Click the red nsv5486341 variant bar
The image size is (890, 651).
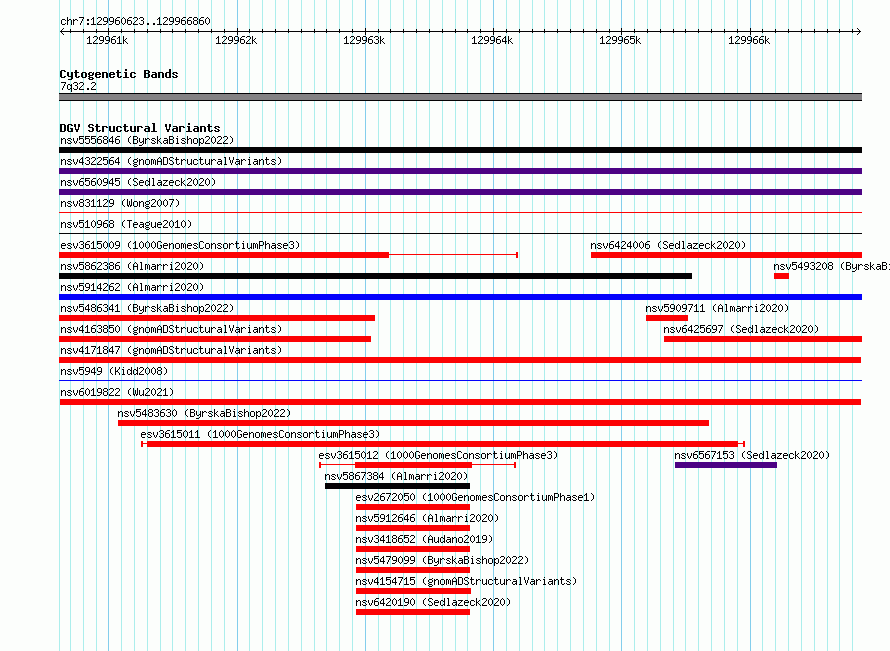pos(217,318)
